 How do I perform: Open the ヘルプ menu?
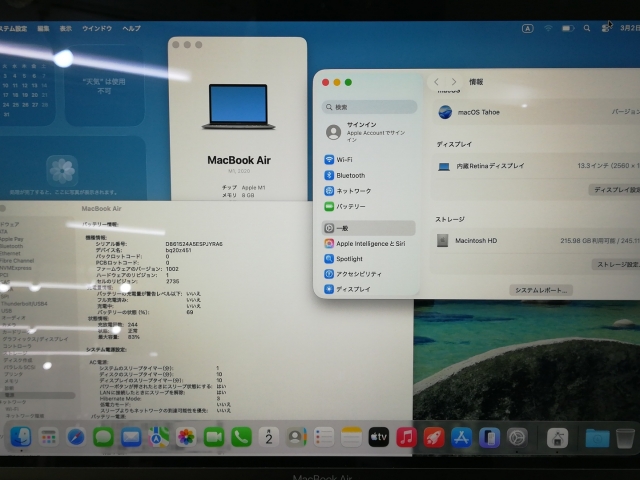point(131,28)
